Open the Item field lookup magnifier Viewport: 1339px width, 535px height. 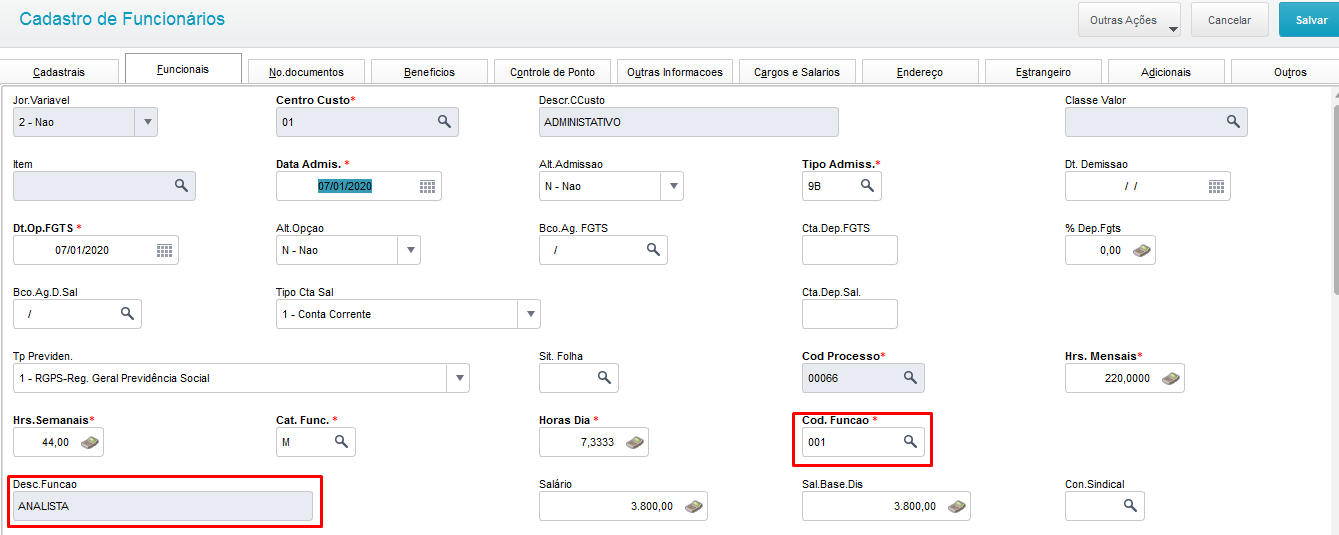[181, 186]
